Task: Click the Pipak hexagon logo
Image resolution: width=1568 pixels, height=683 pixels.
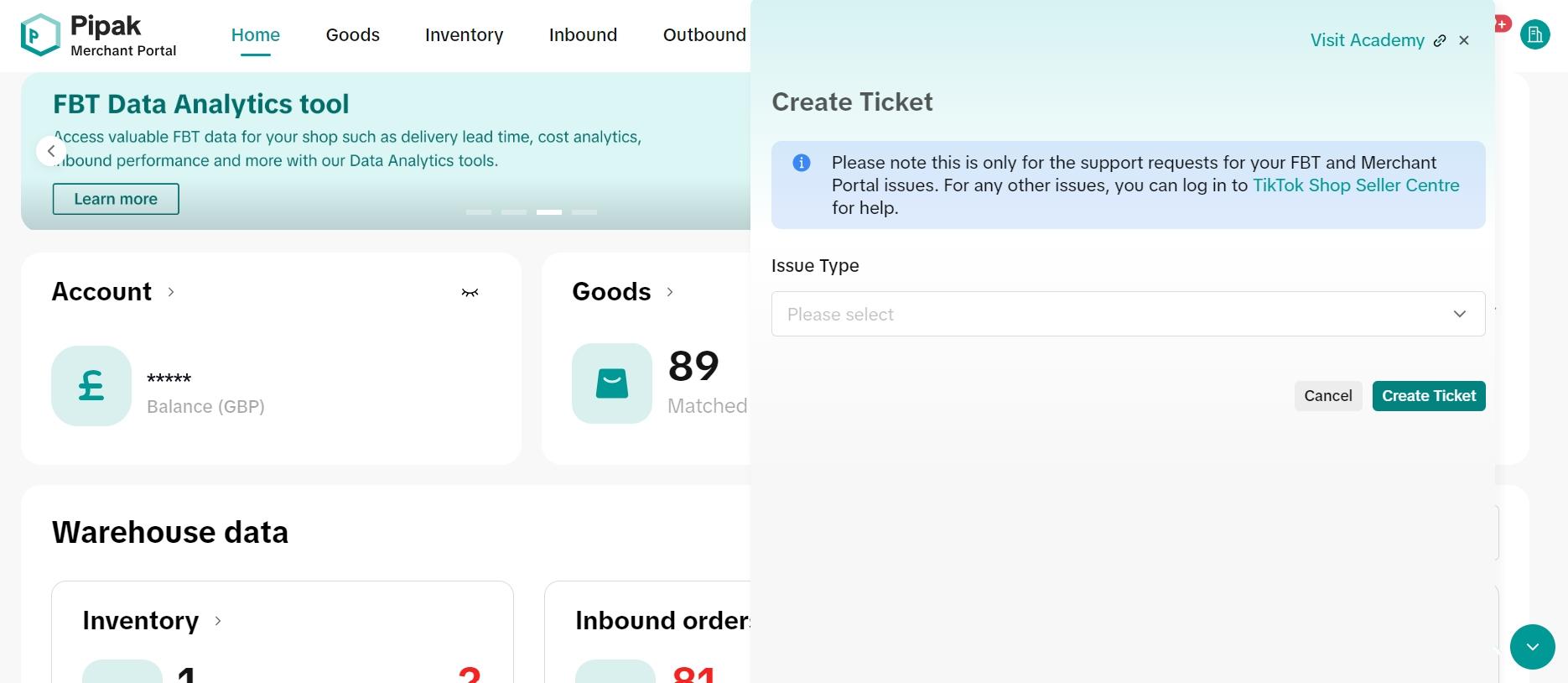Action: point(39,34)
